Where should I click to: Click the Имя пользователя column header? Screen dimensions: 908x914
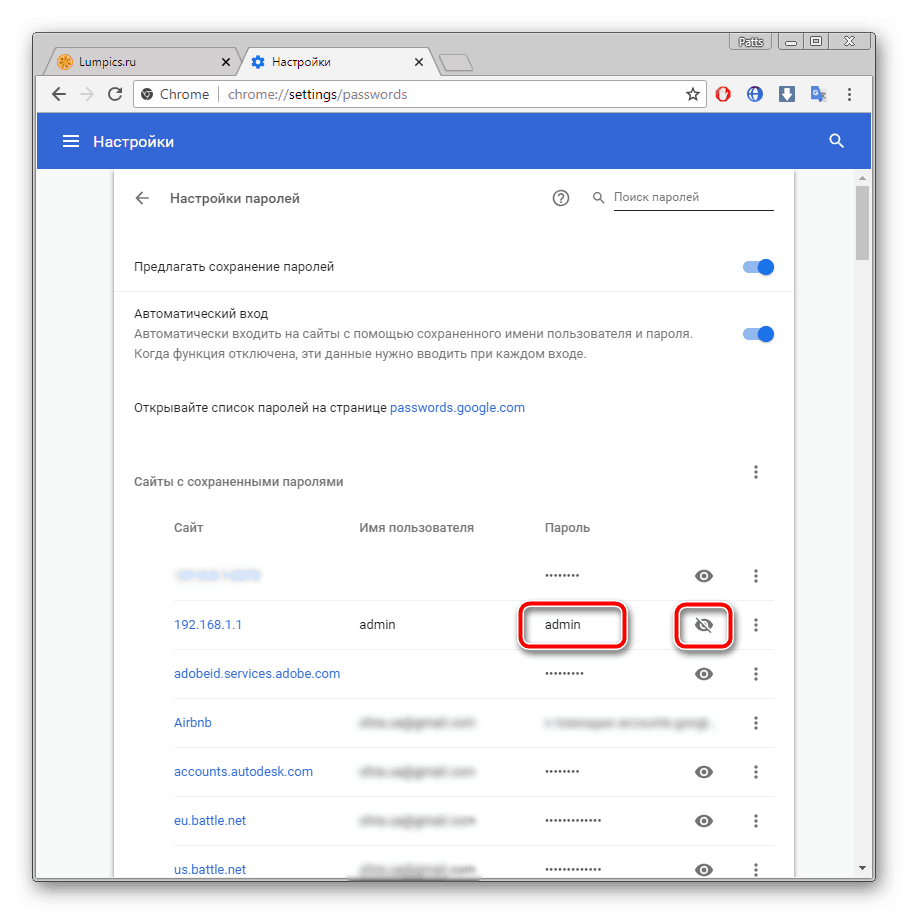point(416,528)
